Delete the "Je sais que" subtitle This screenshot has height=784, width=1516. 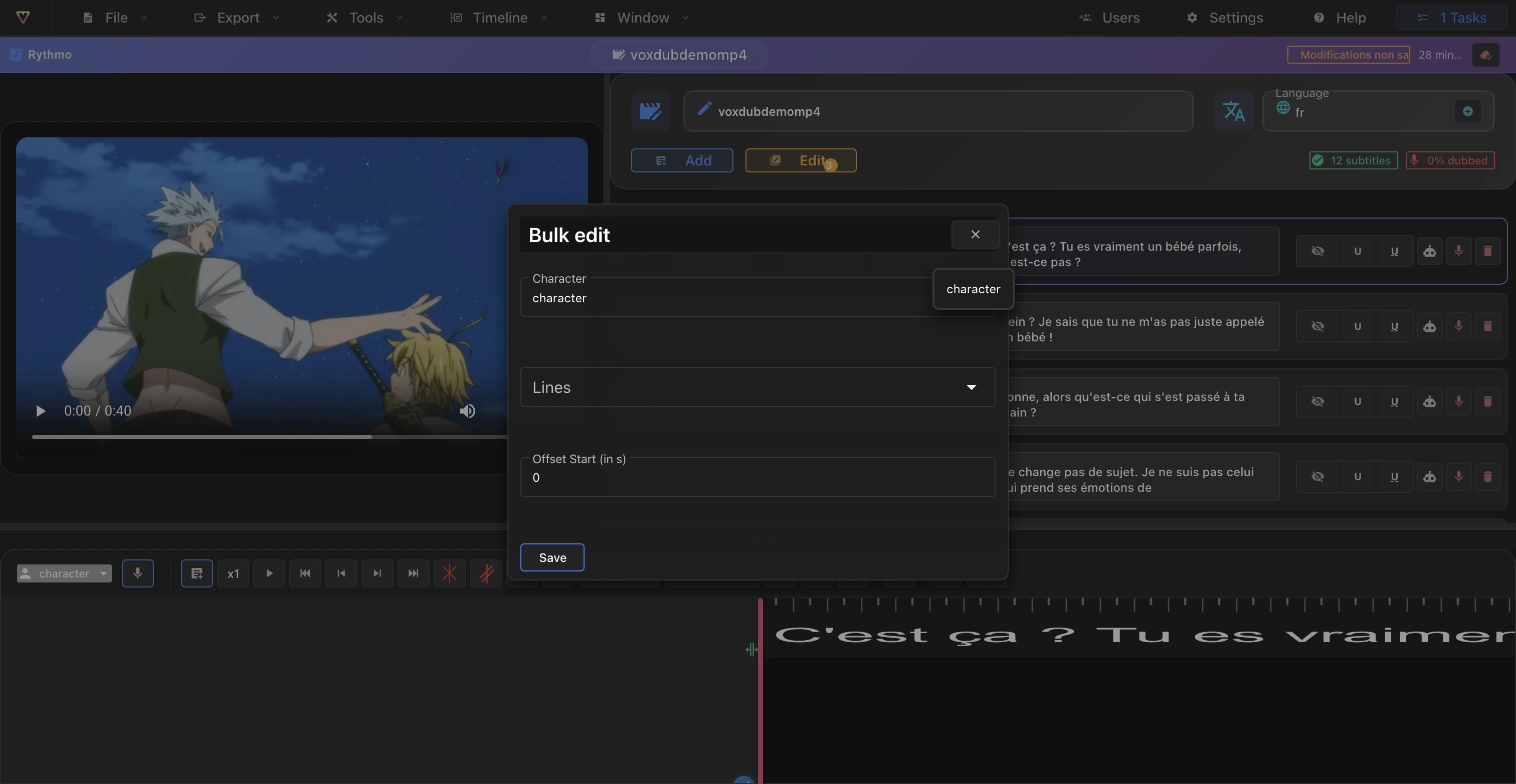(1488, 326)
